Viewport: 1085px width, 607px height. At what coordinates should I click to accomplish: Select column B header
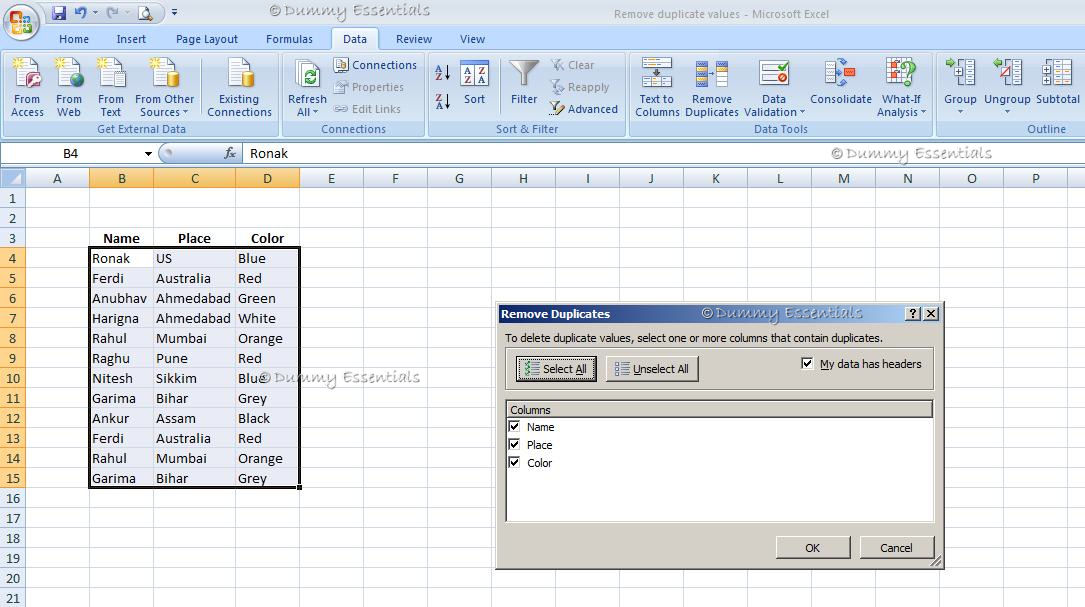(121, 179)
